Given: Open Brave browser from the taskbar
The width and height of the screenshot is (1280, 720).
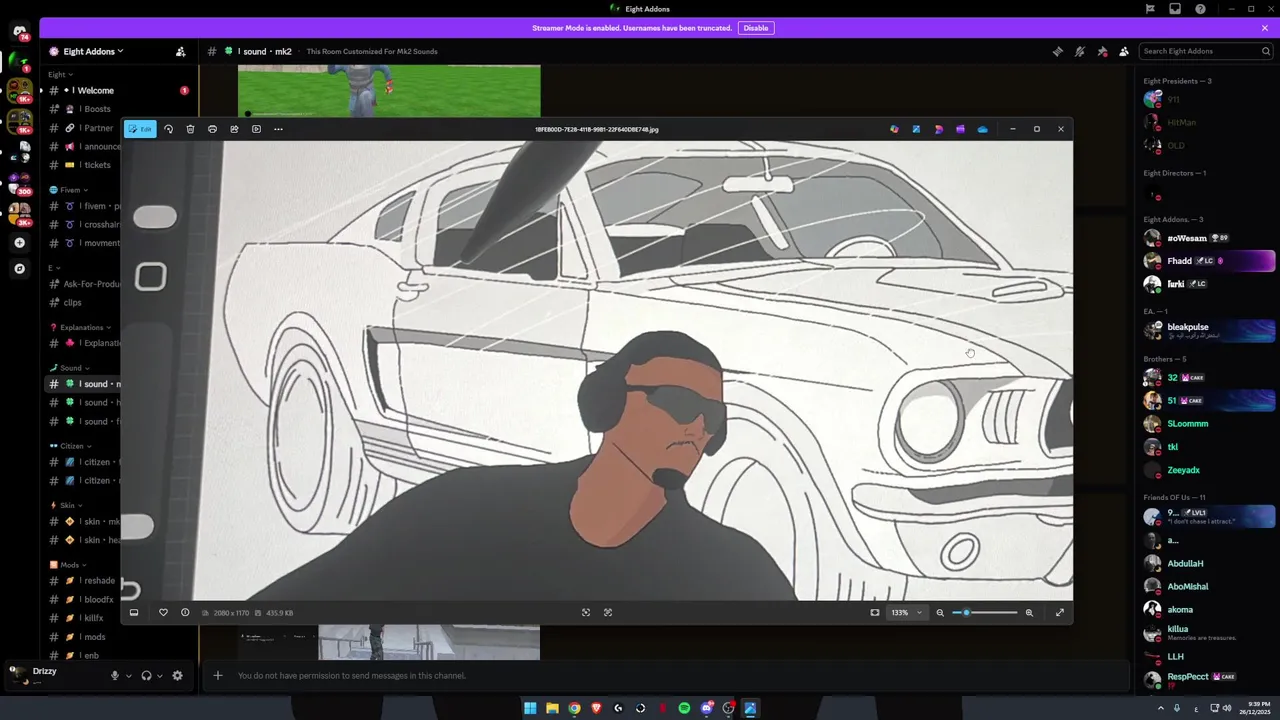Looking at the screenshot, I should coord(596,708).
